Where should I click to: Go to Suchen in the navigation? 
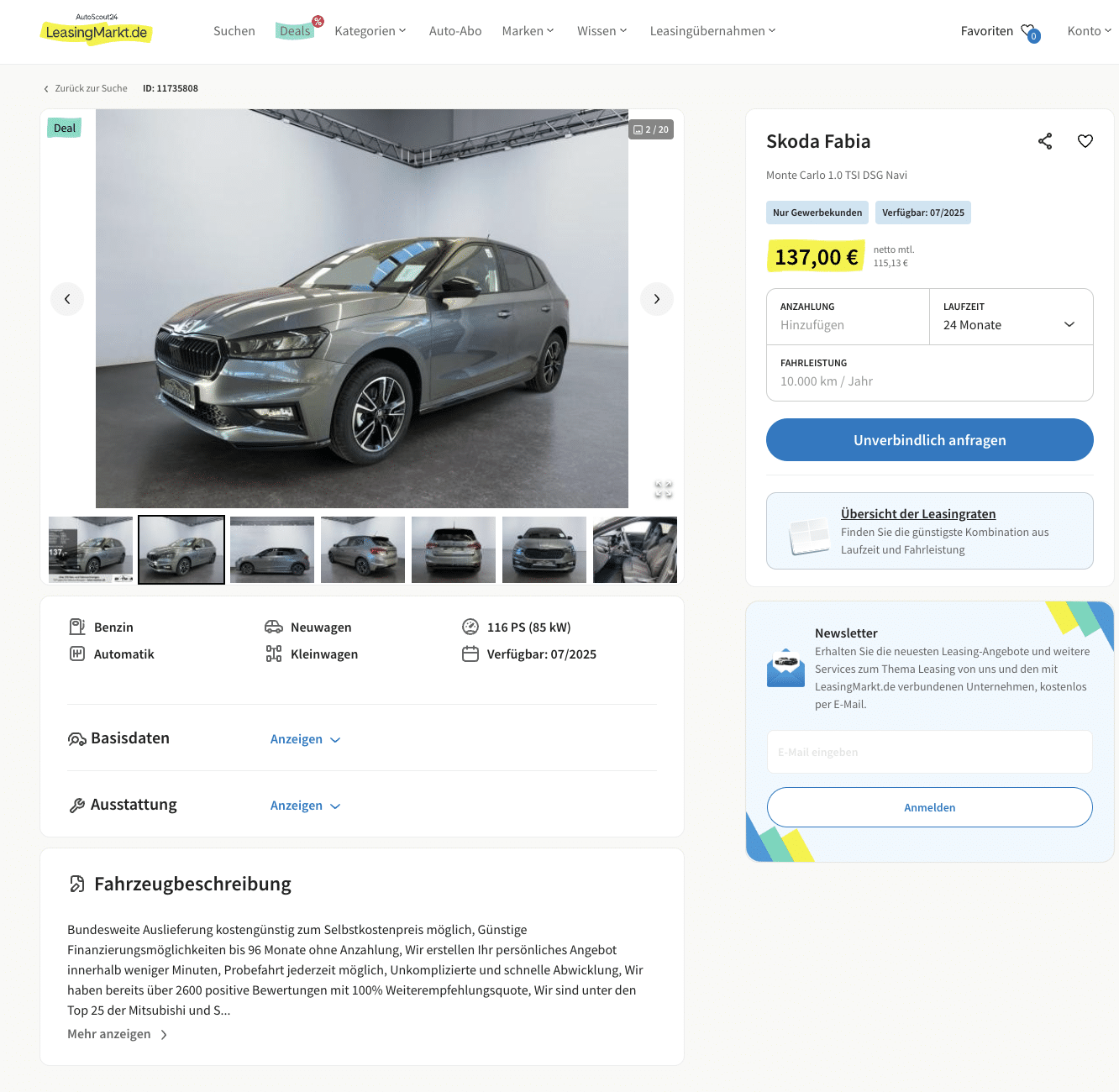coord(234,31)
